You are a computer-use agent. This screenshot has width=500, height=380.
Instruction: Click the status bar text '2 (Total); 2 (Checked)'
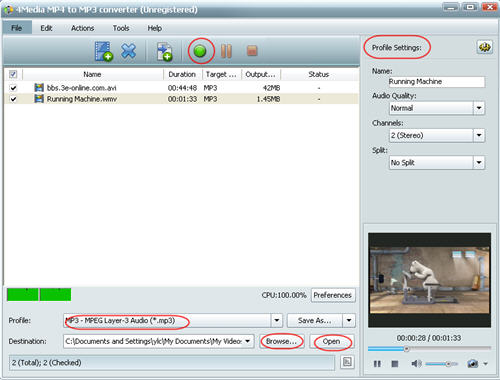[47, 362]
